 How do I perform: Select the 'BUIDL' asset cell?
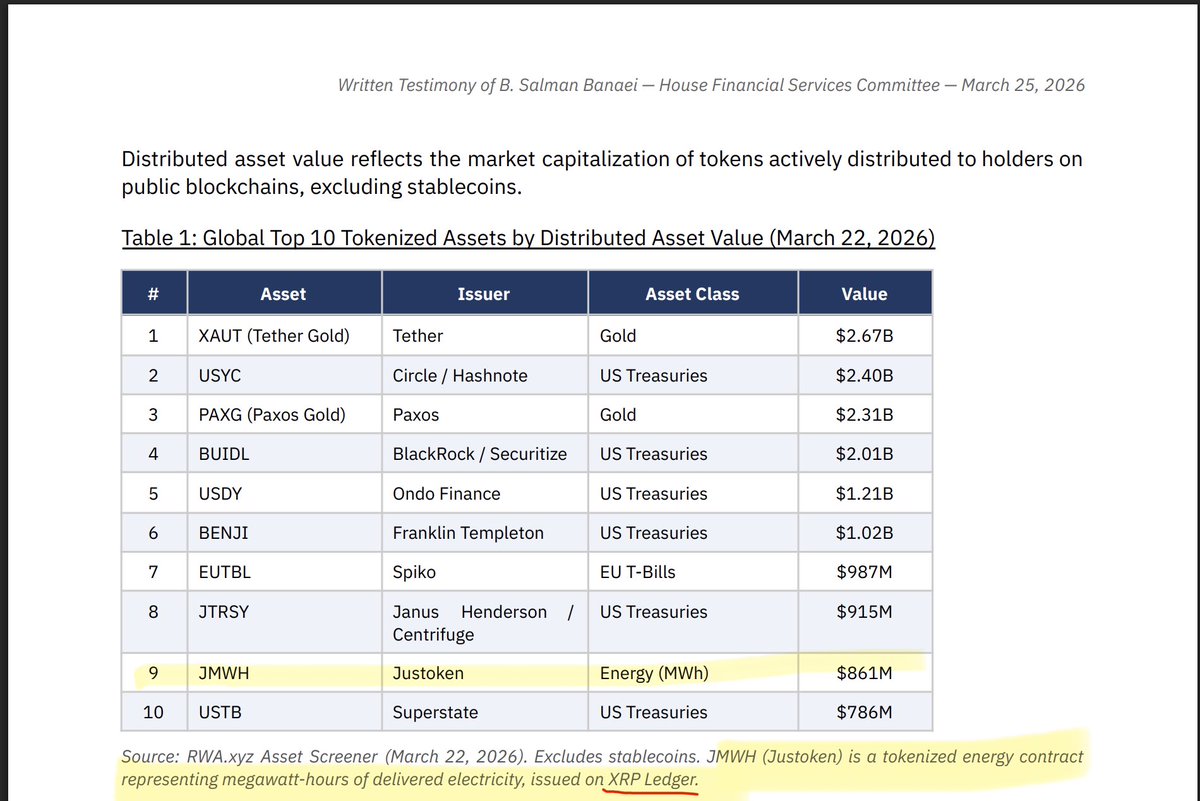(283, 454)
